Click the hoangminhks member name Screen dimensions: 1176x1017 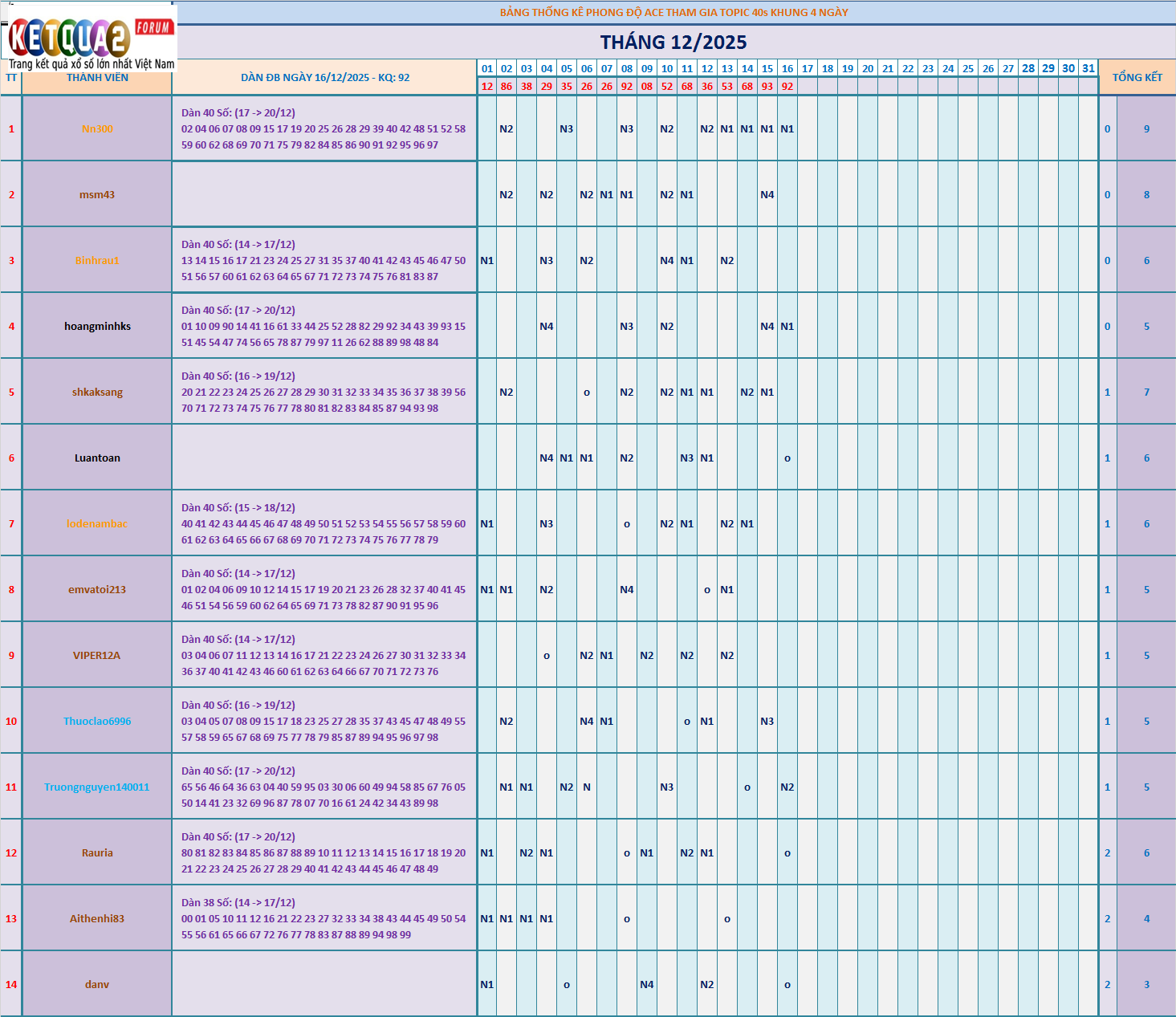click(x=97, y=327)
